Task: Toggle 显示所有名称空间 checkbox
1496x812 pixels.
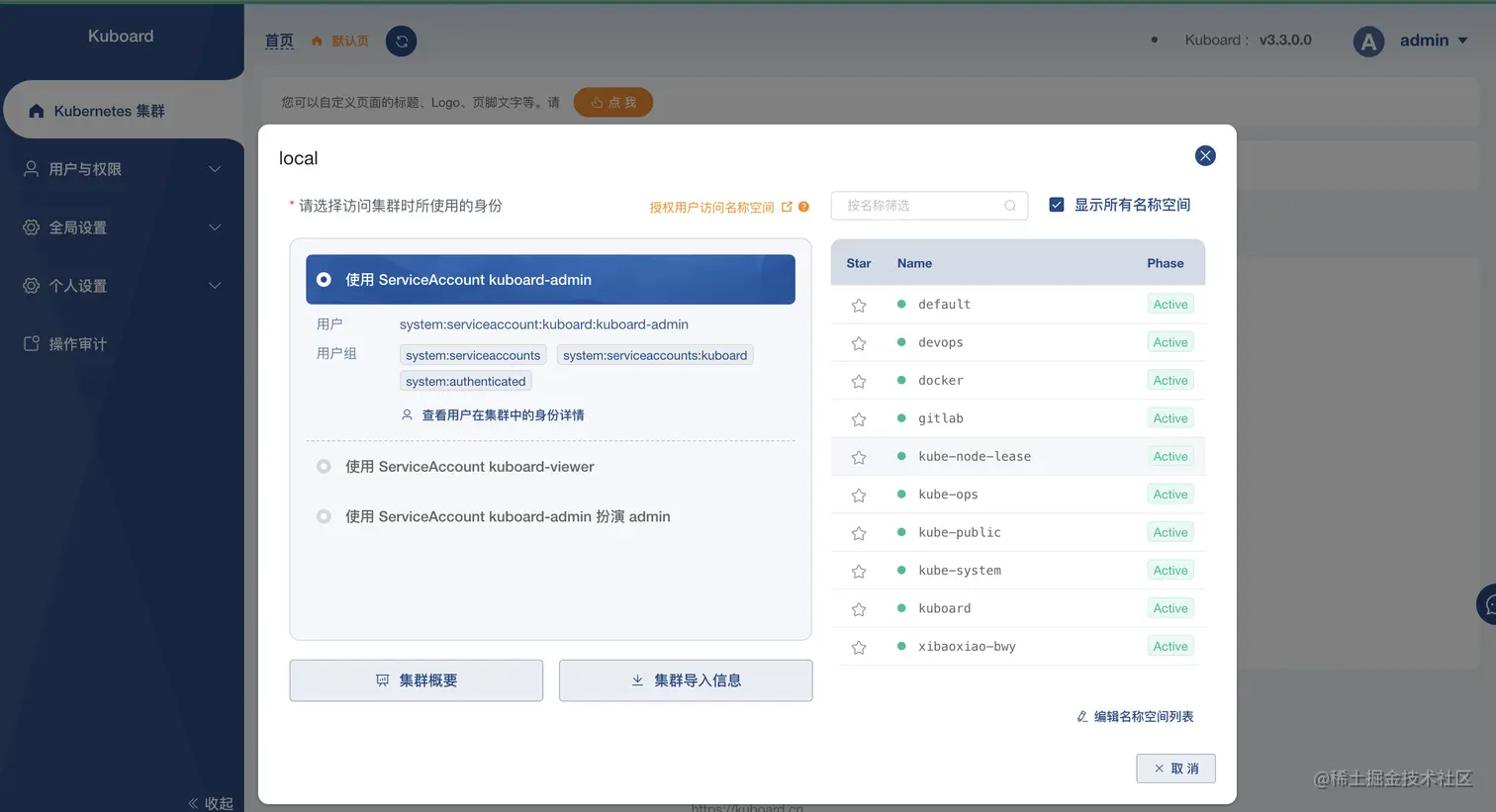Action: point(1057,205)
